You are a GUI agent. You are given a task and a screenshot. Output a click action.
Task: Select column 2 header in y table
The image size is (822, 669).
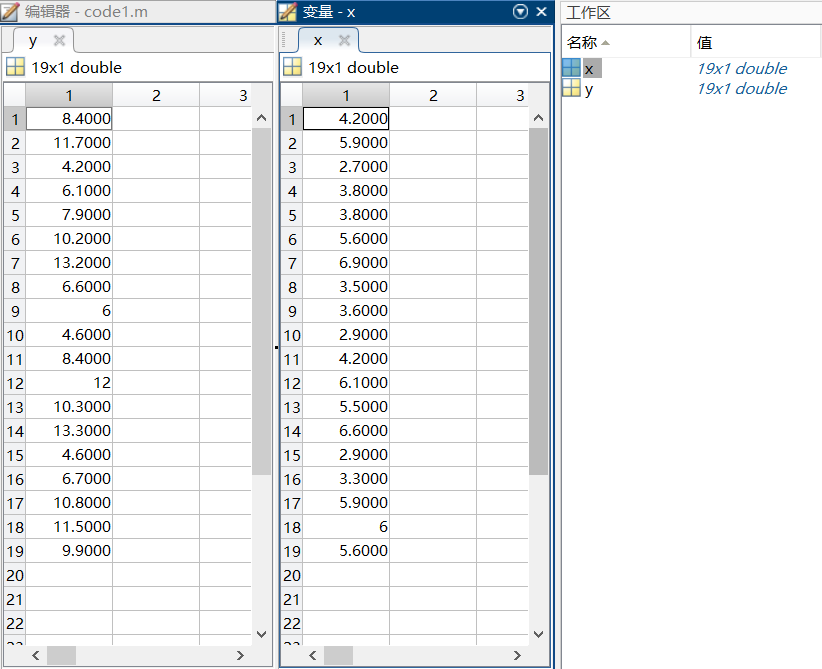(156, 95)
